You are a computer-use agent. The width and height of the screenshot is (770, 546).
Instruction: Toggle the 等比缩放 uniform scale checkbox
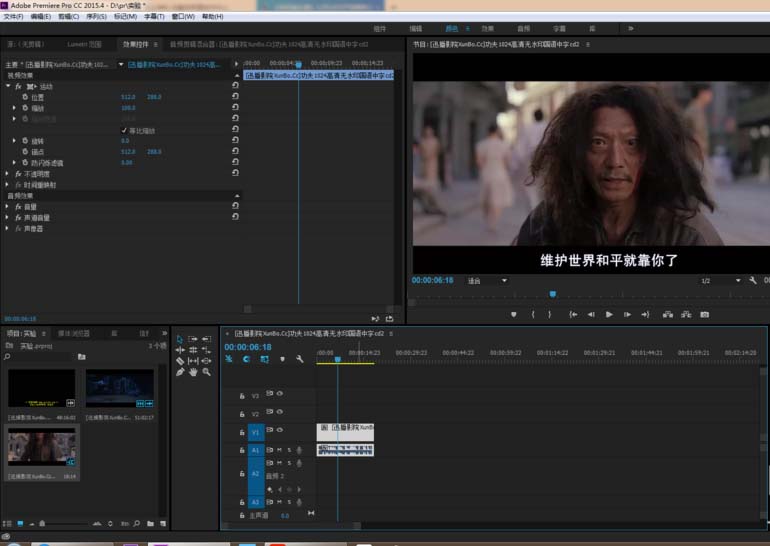[124, 130]
